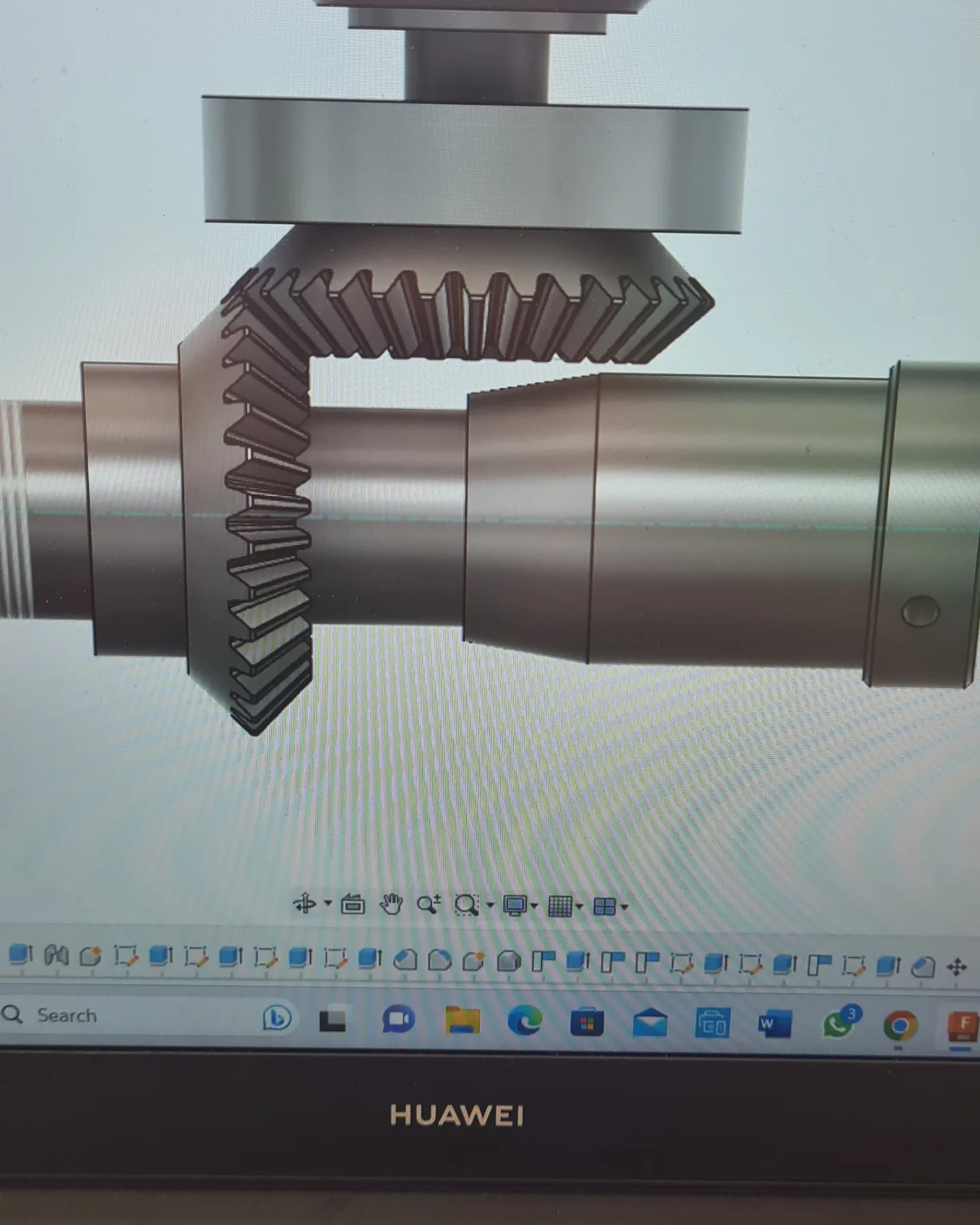Select the last Extrude feature in the timeline

pyautogui.click(x=888, y=966)
